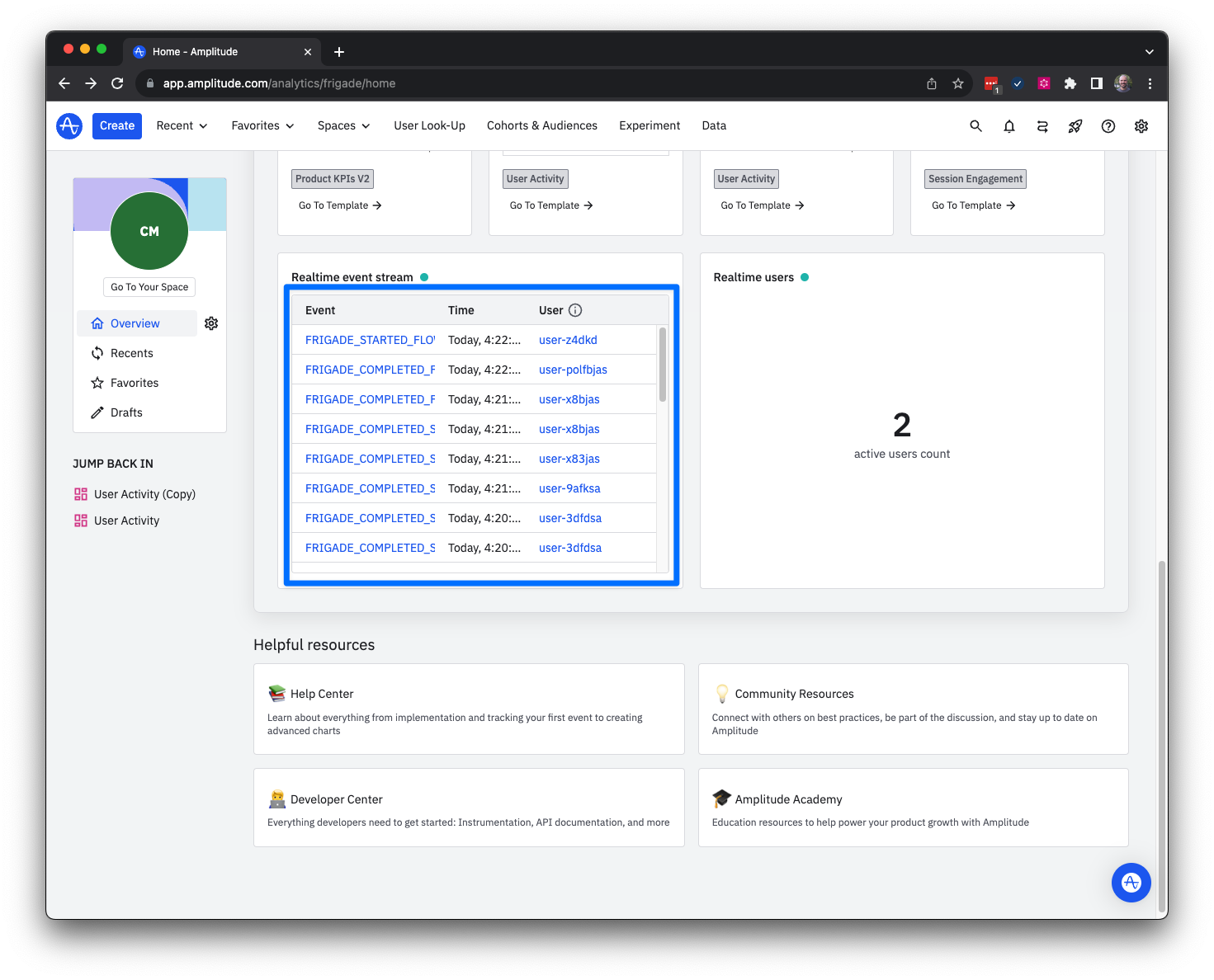The width and height of the screenshot is (1214, 980).
Task: Go To Template under Session Engagement
Action: [x=973, y=205]
